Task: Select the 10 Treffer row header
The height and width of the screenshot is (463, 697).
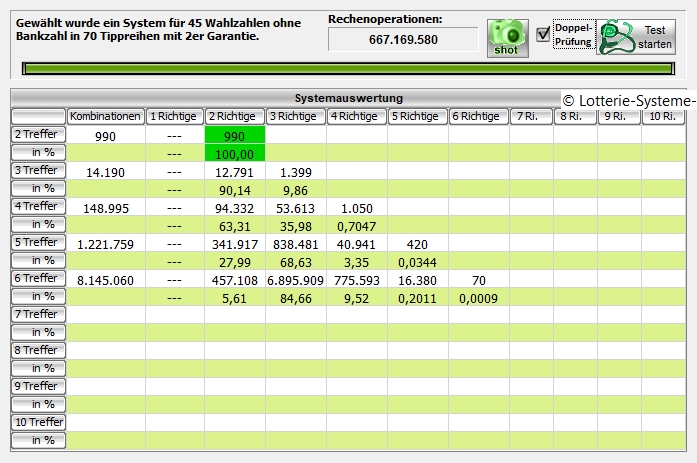Action: tap(38, 422)
